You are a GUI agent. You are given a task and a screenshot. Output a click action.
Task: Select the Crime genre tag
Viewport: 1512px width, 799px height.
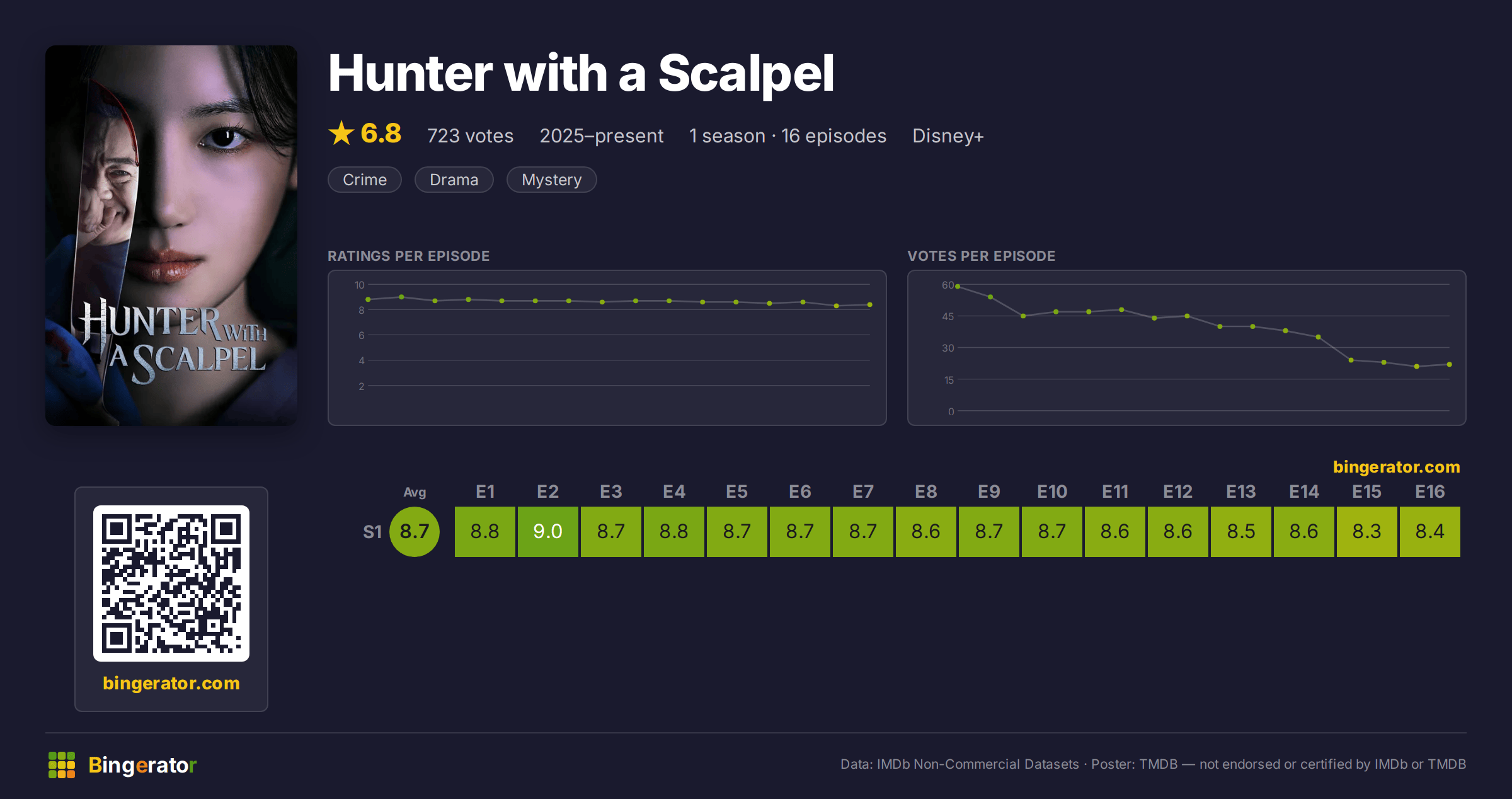click(x=365, y=180)
